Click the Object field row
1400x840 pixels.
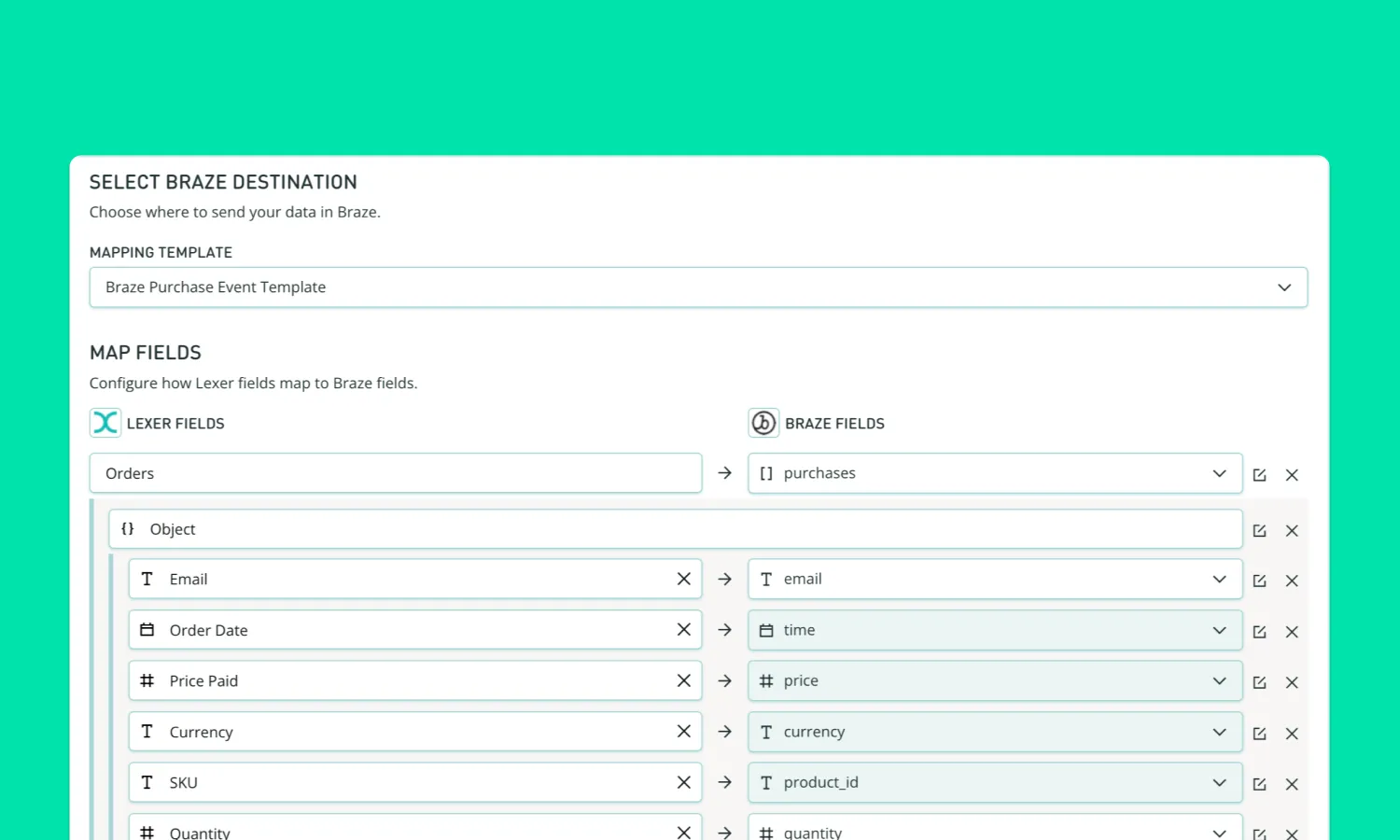point(676,529)
